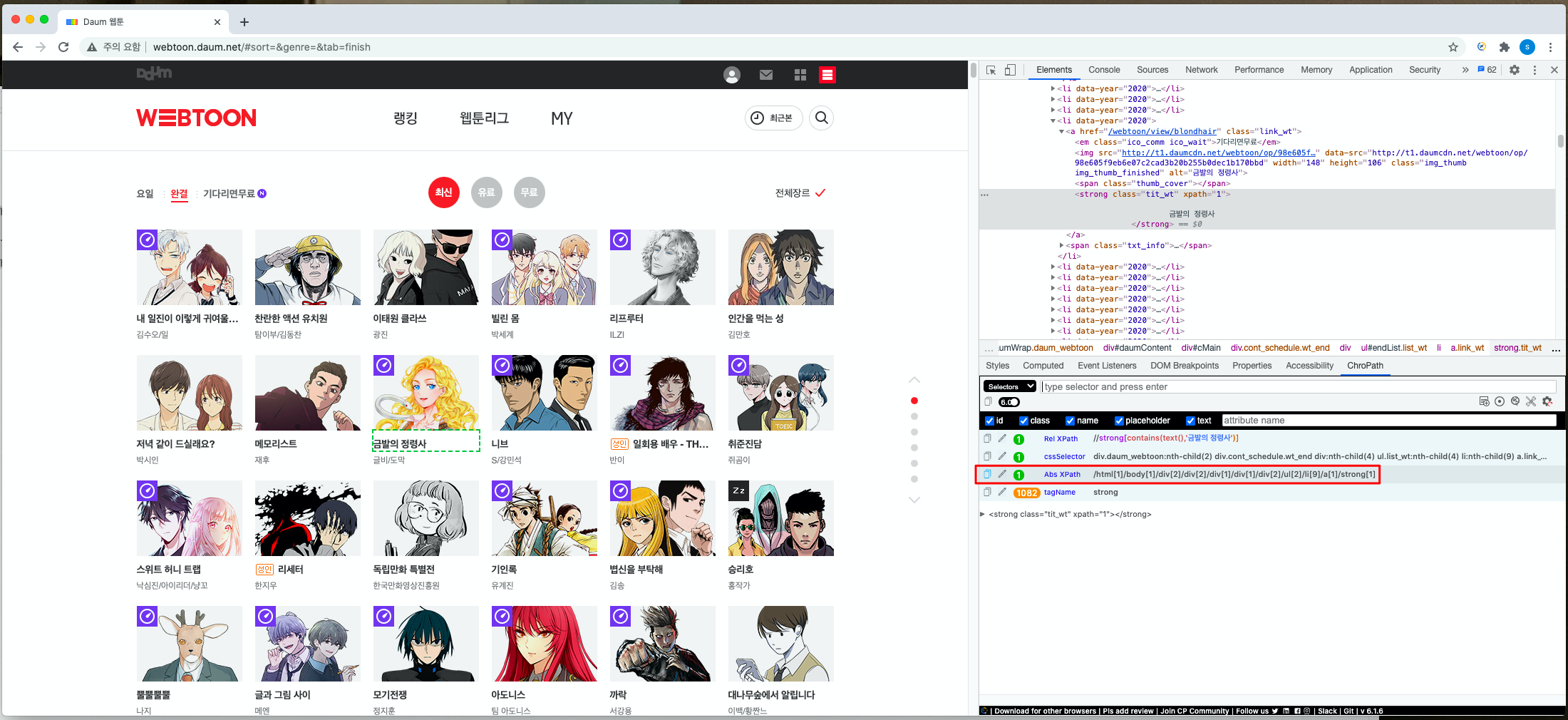Open the Accessibility tab
Screen dimensions: 1568x720
[1309, 366]
